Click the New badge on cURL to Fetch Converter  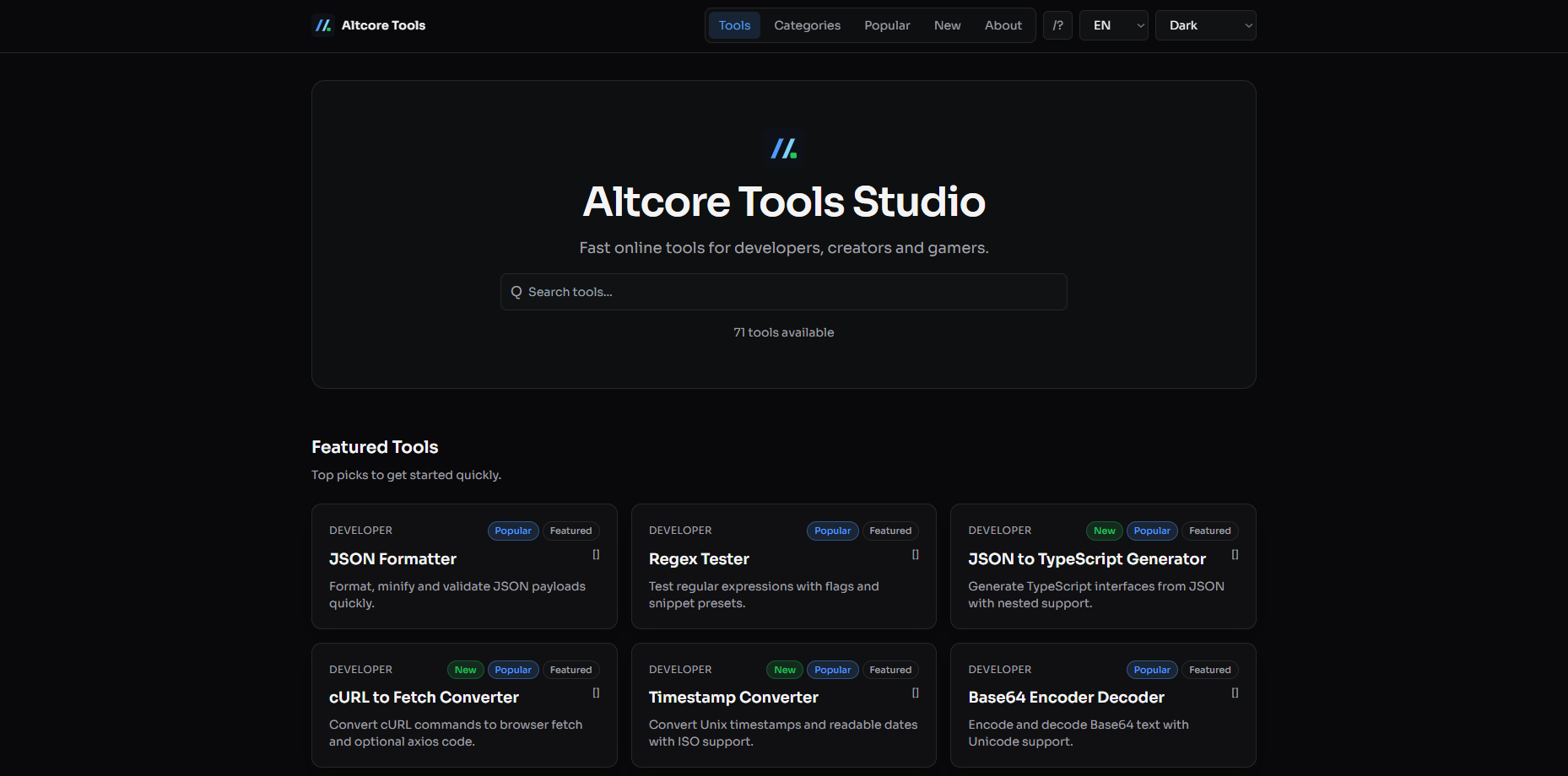[465, 669]
